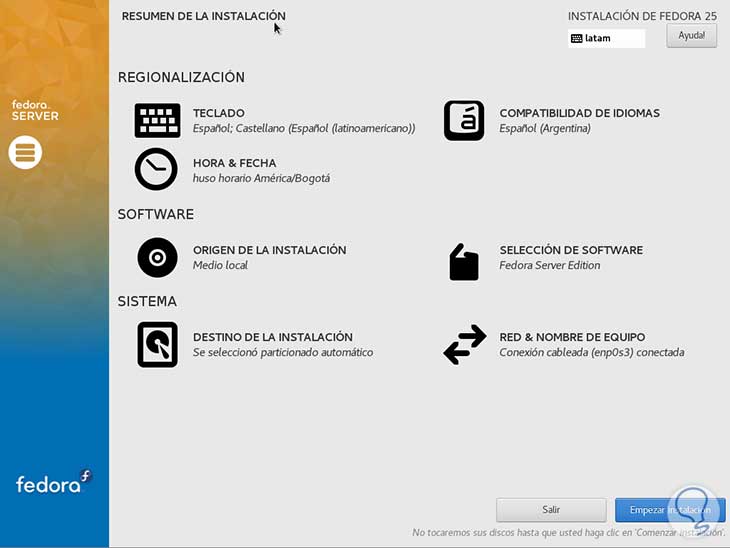Click 'Se seleccionó particionado automático' text
Image resolution: width=730 pixels, height=548 pixels.
tap(283, 352)
